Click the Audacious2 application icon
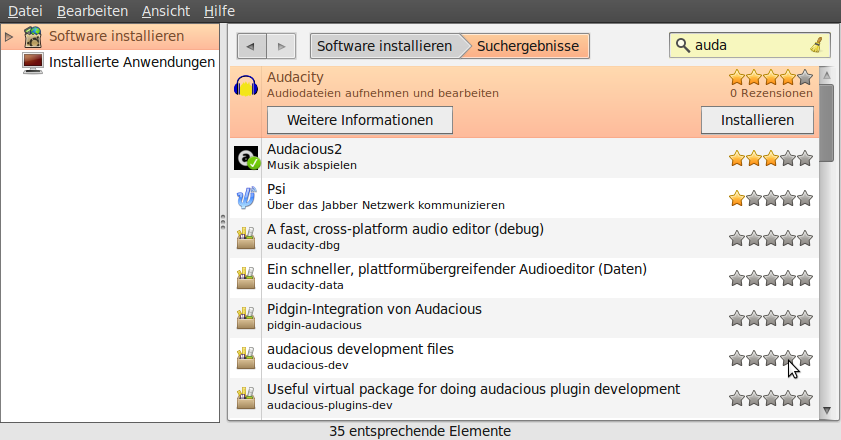 [246, 158]
